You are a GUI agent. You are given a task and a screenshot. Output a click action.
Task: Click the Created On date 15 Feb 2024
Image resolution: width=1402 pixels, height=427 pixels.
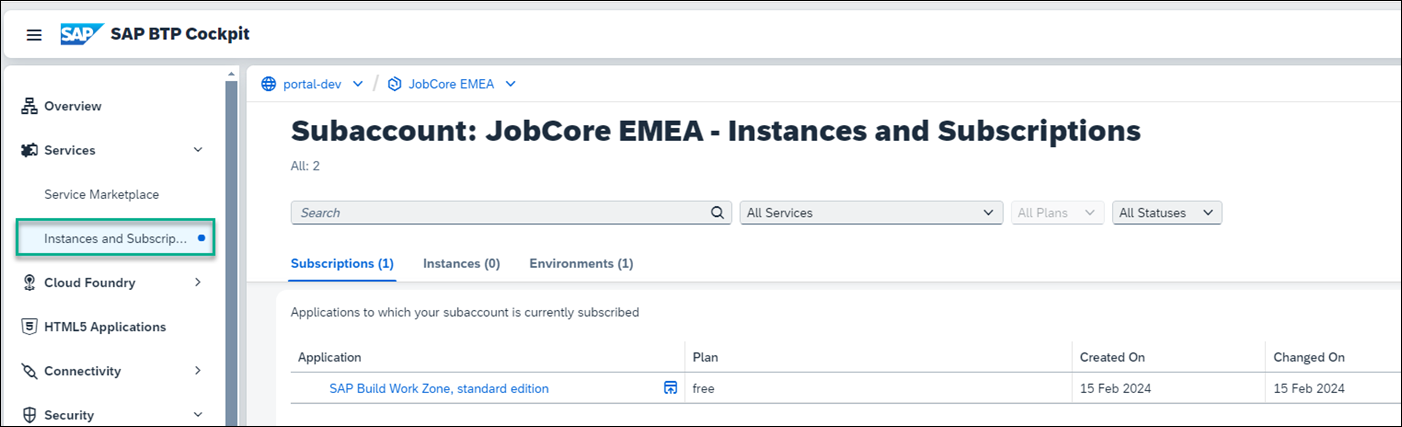pyautogui.click(x=1116, y=388)
